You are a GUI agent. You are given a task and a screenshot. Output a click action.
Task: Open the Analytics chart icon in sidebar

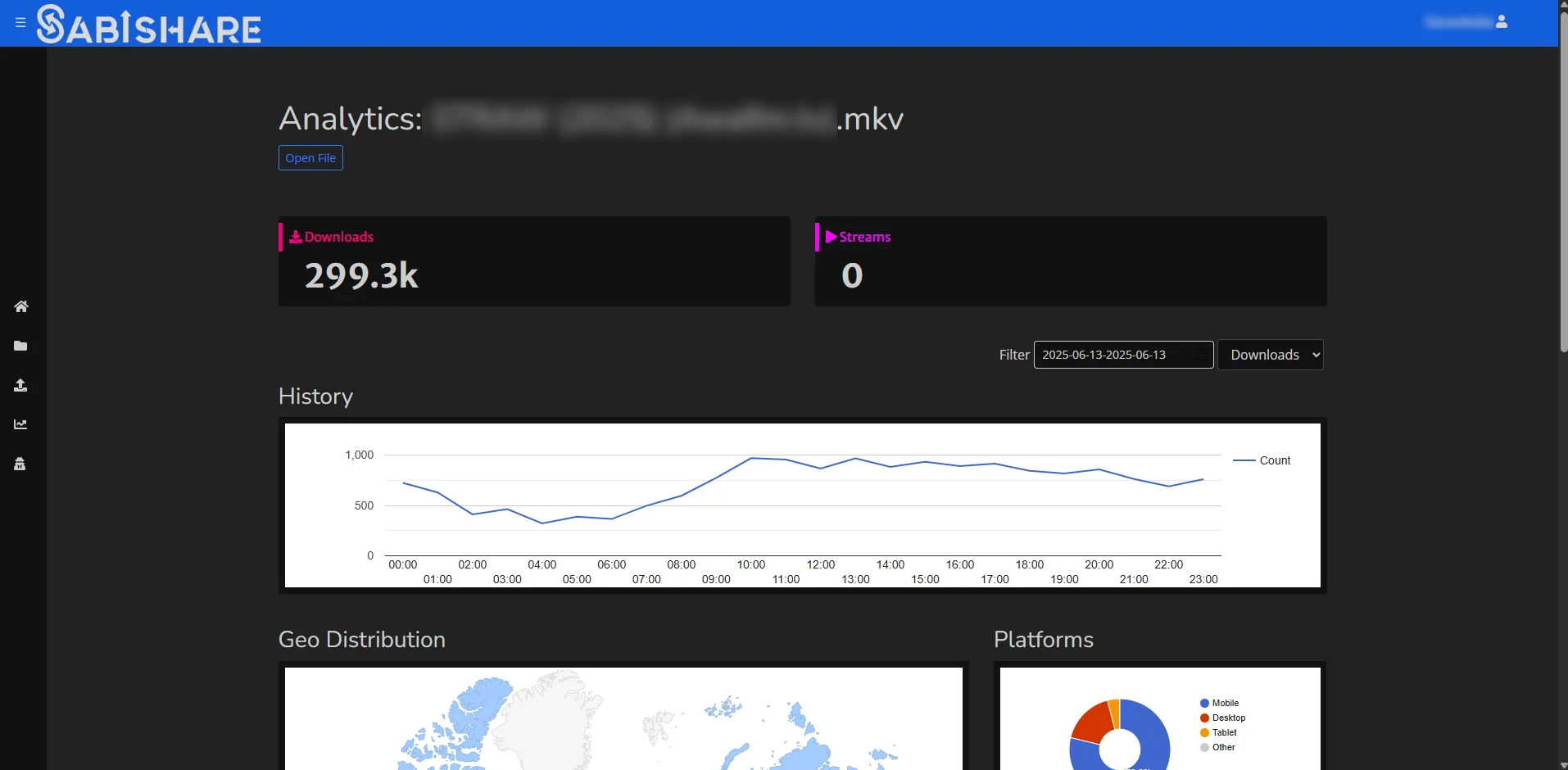point(21,424)
